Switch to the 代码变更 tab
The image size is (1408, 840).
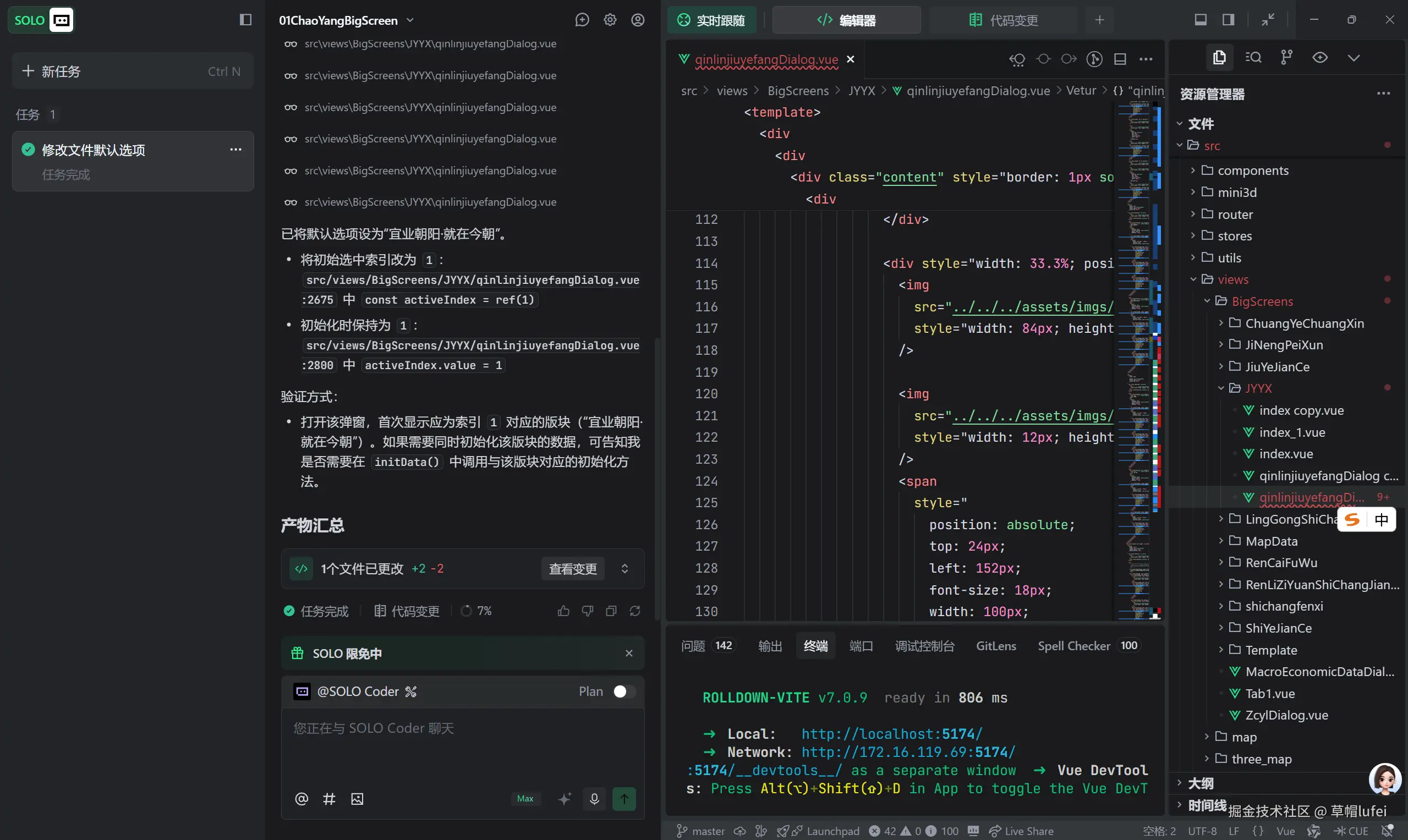point(1003,20)
